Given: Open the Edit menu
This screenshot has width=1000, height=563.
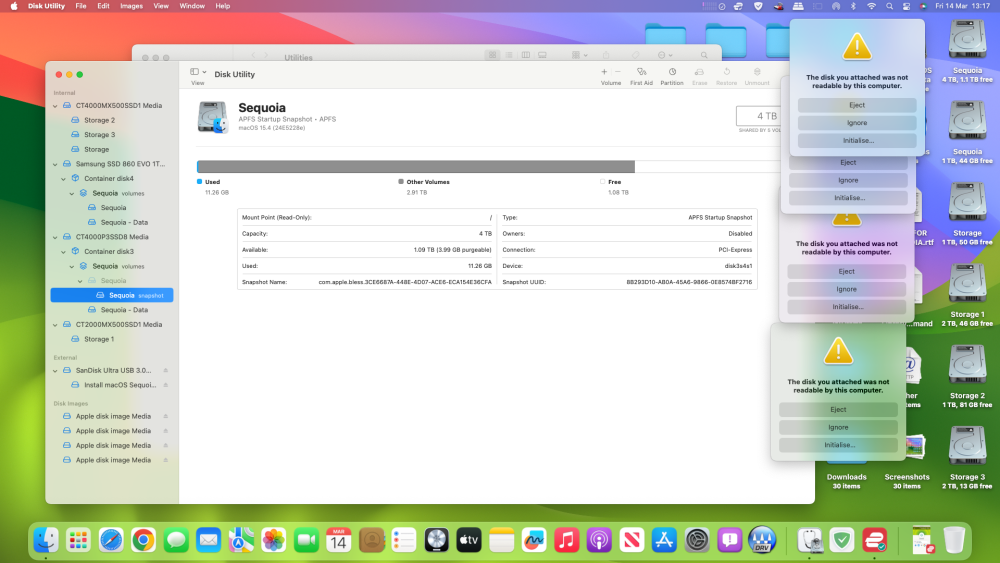Looking at the screenshot, I should coord(103,6).
